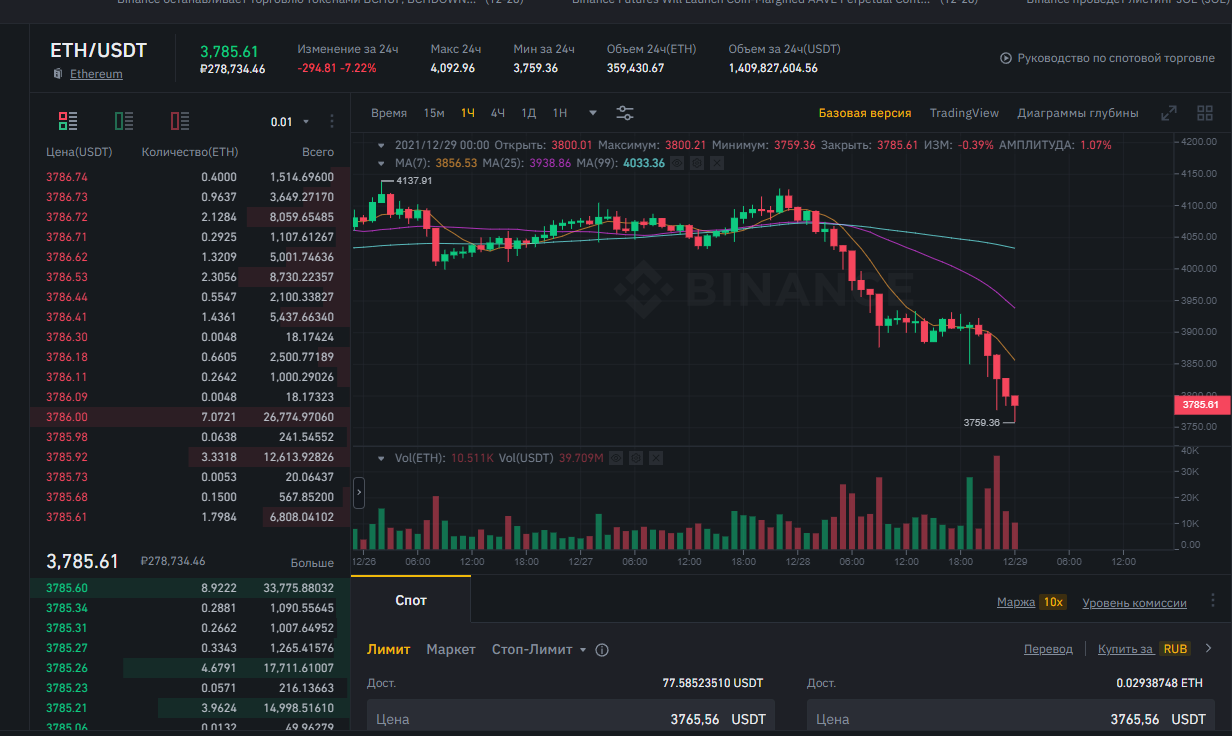The width and height of the screenshot is (1232, 736).
Task: Switch to Базовая версия chart
Action: coord(865,113)
